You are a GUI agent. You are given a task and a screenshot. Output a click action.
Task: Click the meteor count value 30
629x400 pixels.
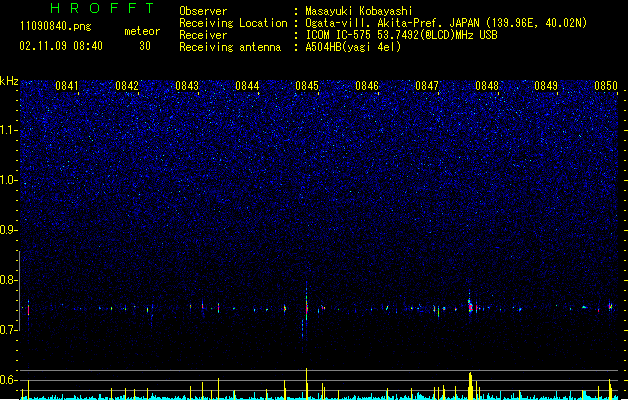click(145, 46)
